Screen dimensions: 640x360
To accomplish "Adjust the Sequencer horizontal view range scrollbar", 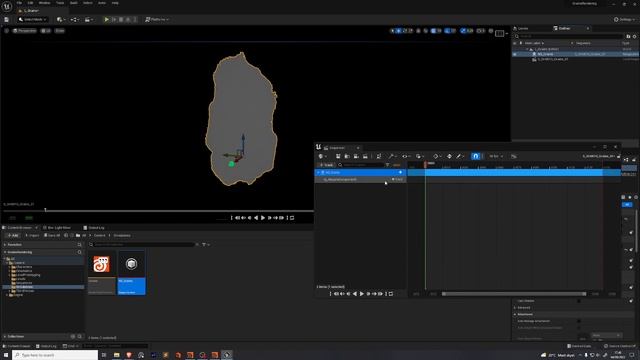I will pyautogui.click(x=514, y=294).
